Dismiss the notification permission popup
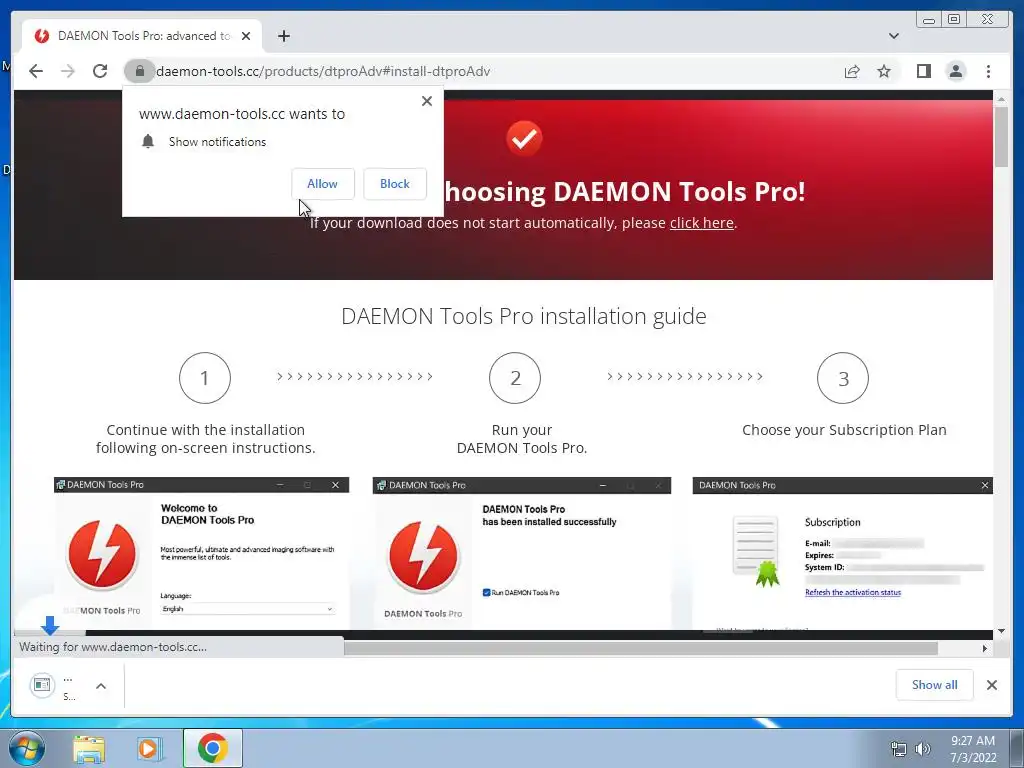 point(427,101)
